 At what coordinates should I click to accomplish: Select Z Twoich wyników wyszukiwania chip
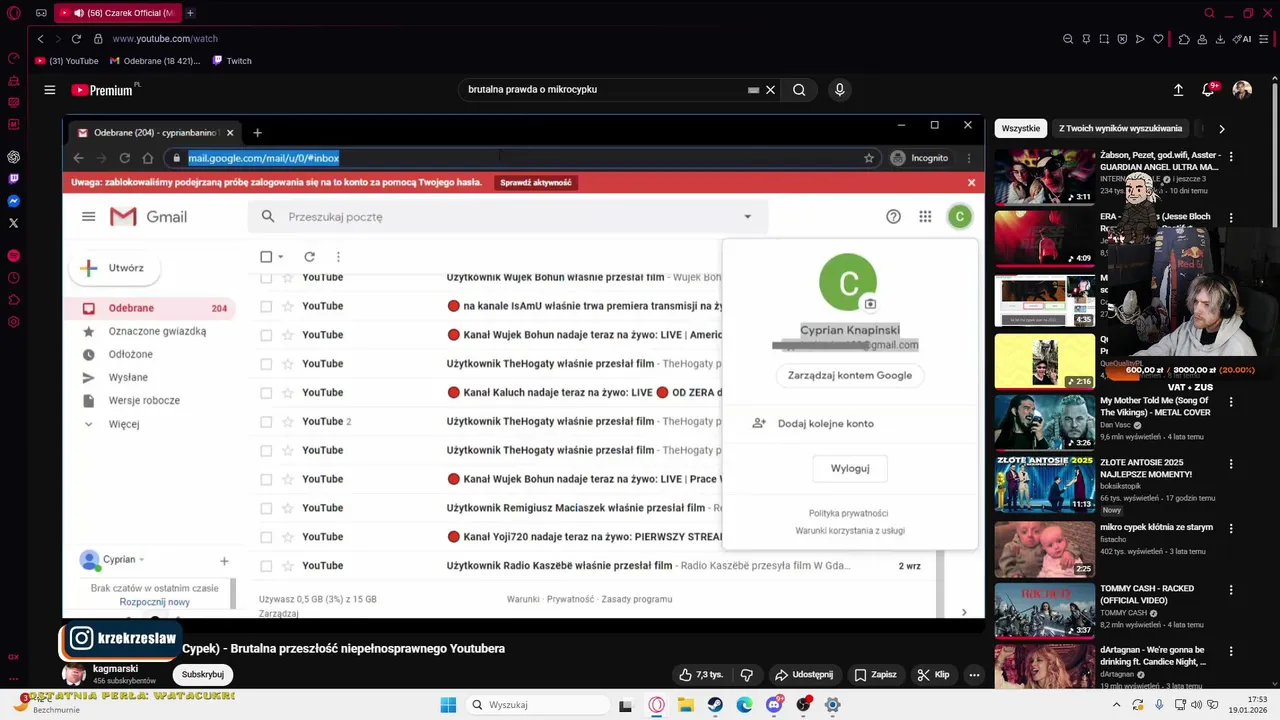click(1120, 129)
